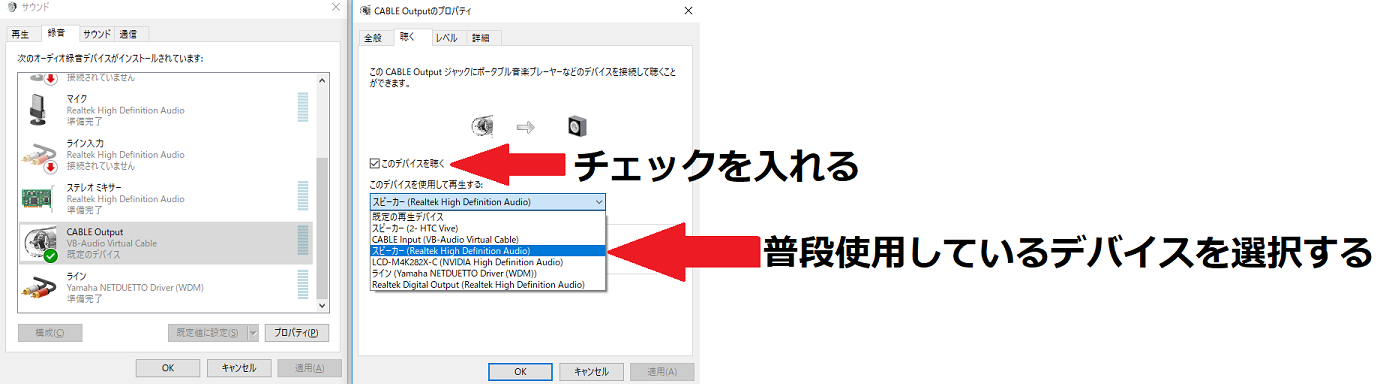Click the 構成(C) button
Image resolution: width=1380 pixels, height=384 pixels.
(50, 332)
